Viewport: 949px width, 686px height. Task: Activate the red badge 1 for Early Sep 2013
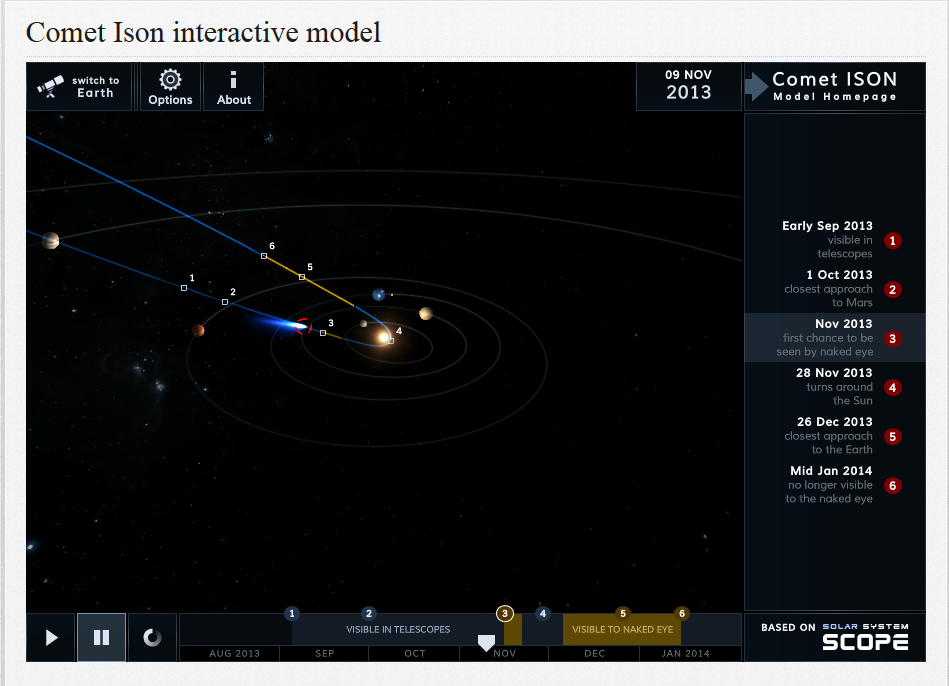pyautogui.click(x=891, y=240)
